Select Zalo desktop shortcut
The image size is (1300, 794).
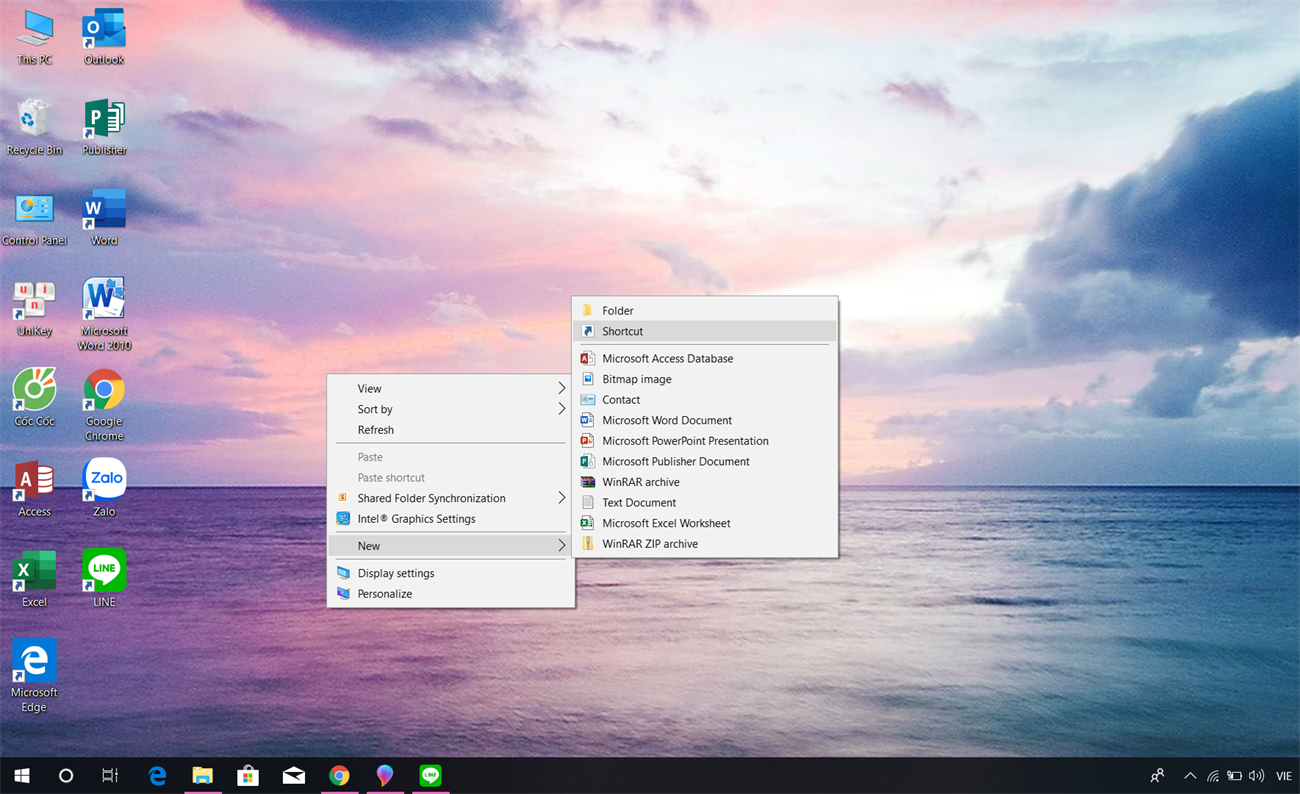tap(104, 488)
